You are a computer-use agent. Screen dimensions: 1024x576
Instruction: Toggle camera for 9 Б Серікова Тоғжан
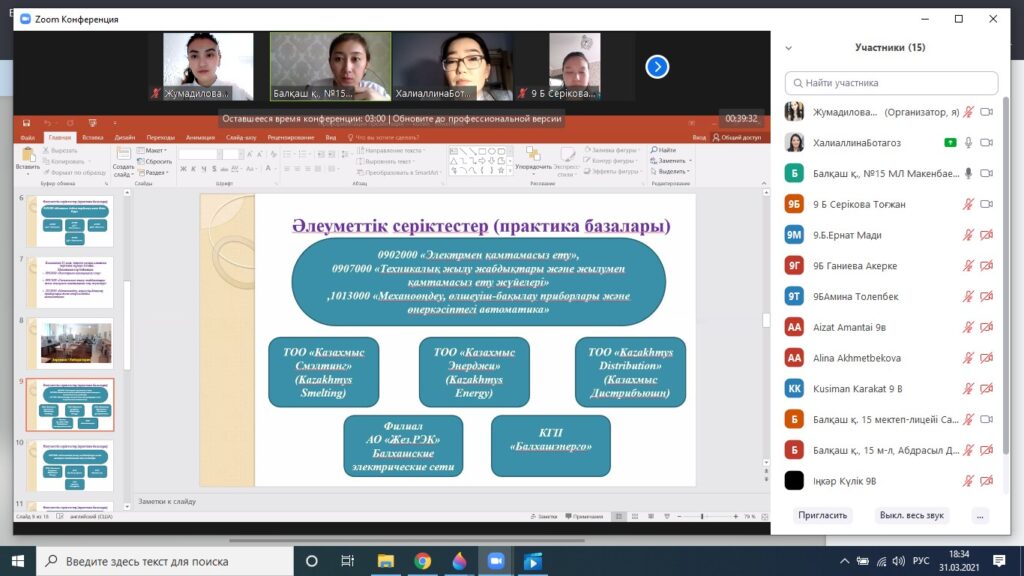tap(987, 204)
